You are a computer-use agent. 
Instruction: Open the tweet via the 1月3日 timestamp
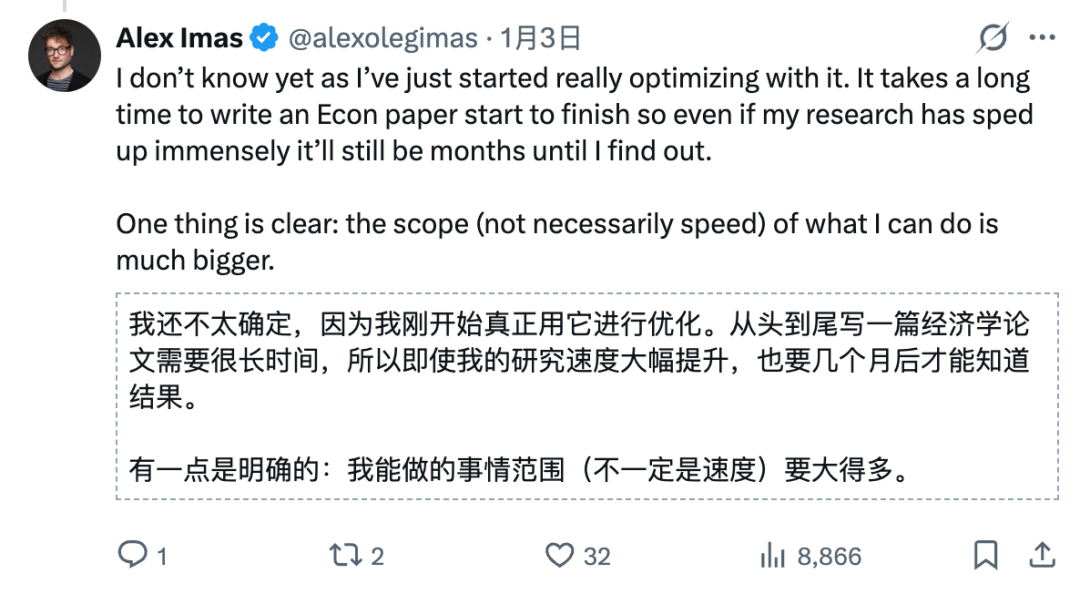tap(540, 39)
